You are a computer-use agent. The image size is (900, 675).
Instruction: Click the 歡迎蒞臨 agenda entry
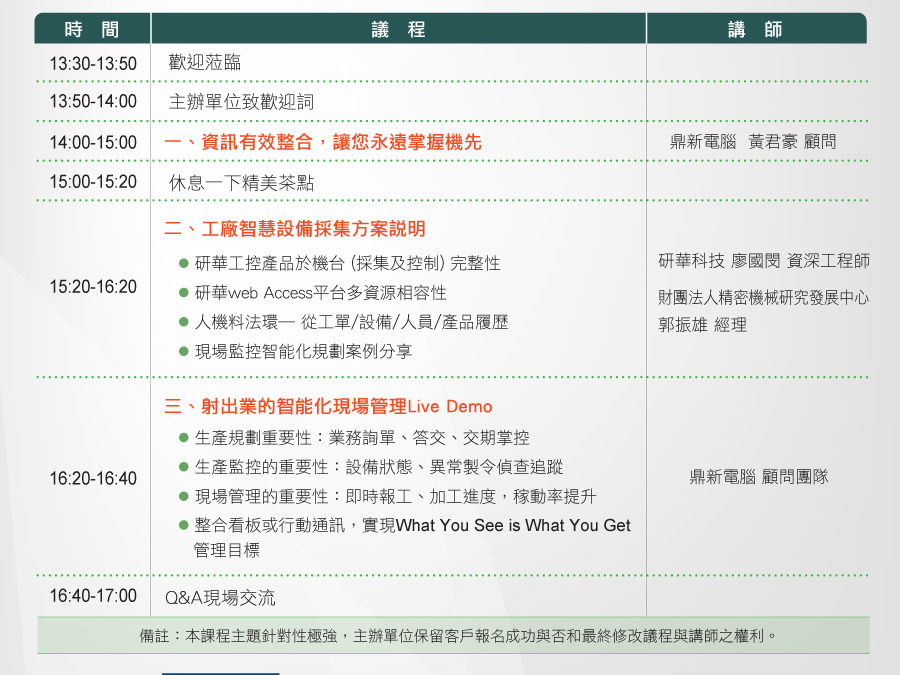point(205,63)
